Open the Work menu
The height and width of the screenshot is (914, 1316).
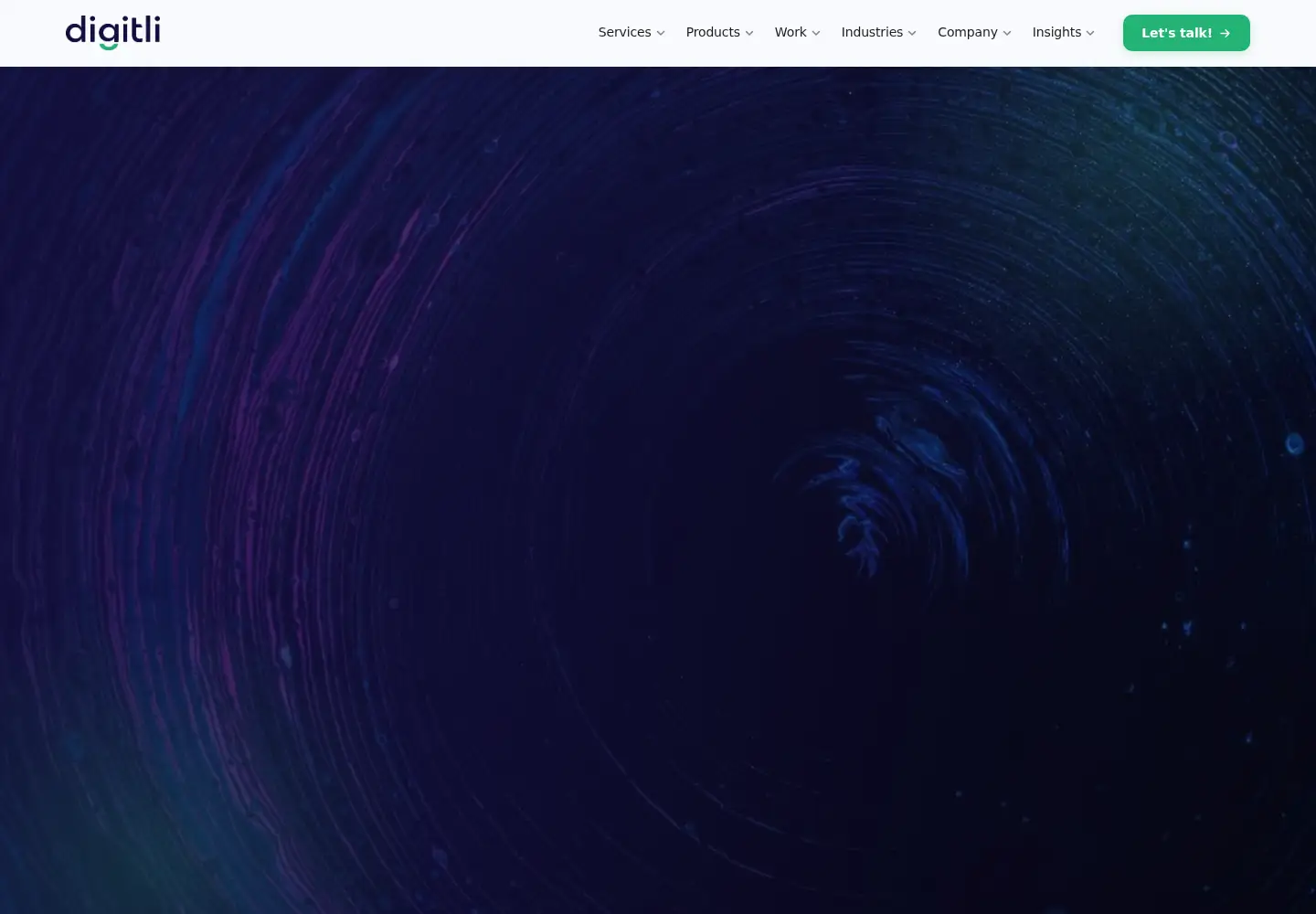[x=797, y=32]
